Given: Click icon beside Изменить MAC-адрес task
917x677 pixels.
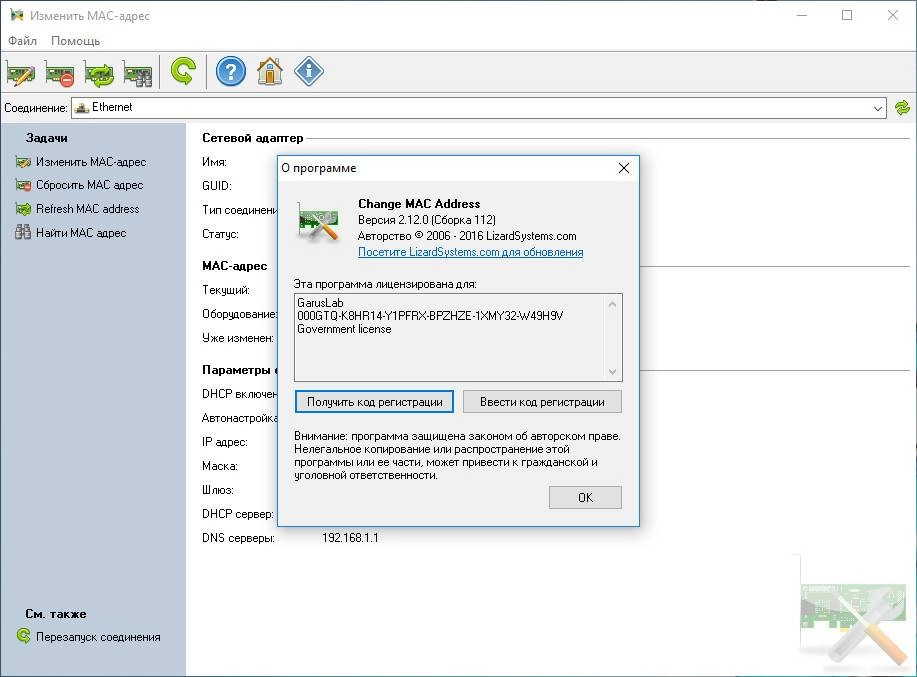Looking at the screenshot, I should pos(23,162).
